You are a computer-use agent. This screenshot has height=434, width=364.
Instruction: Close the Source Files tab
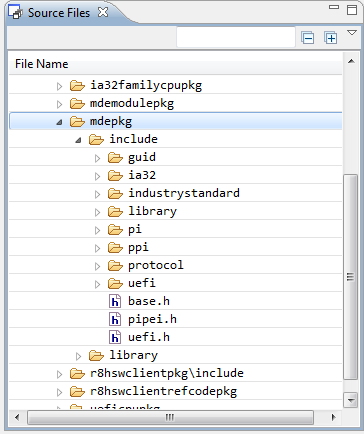pos(103,12)
